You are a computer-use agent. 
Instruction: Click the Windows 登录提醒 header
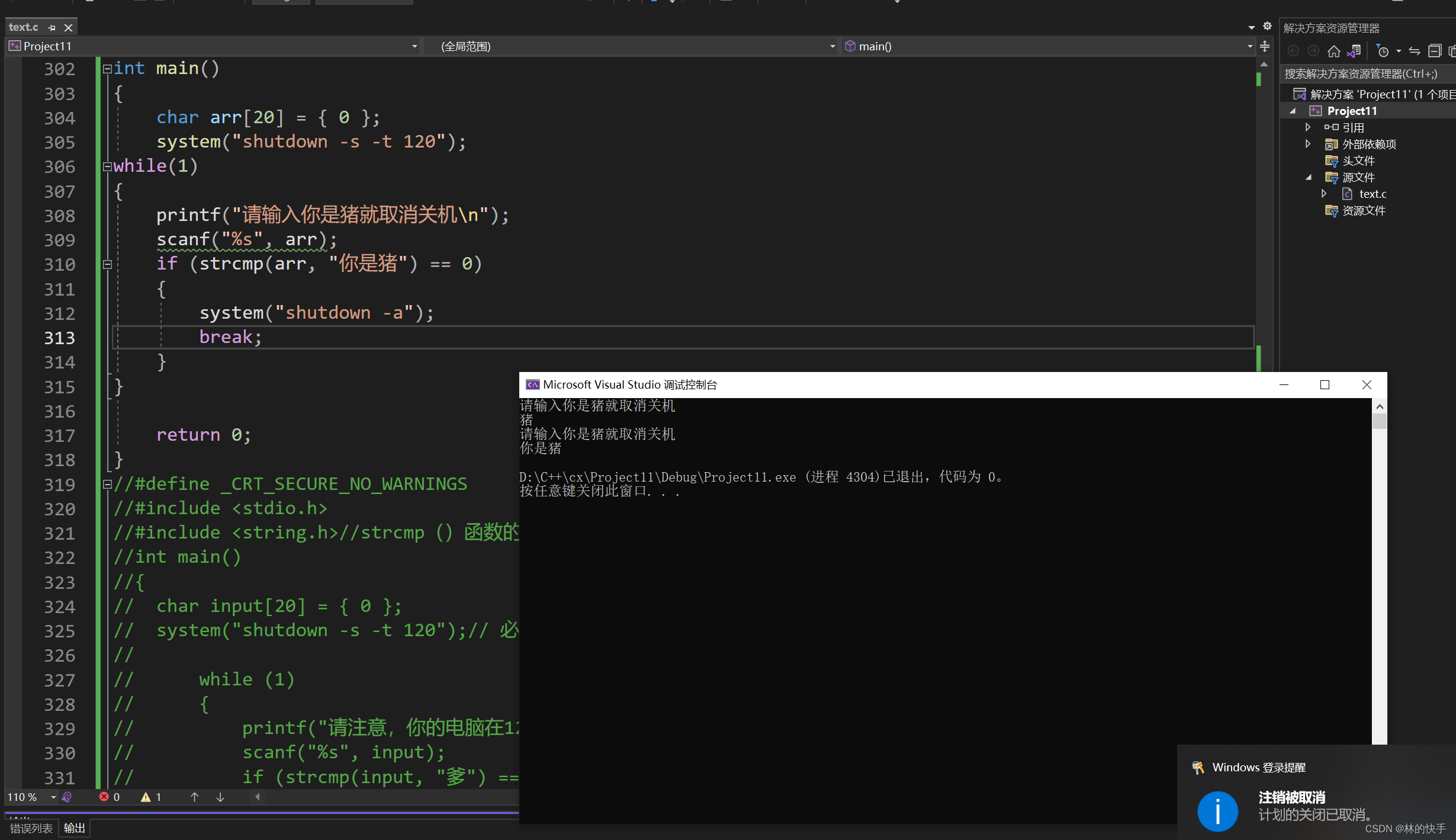pos(1258,768)
